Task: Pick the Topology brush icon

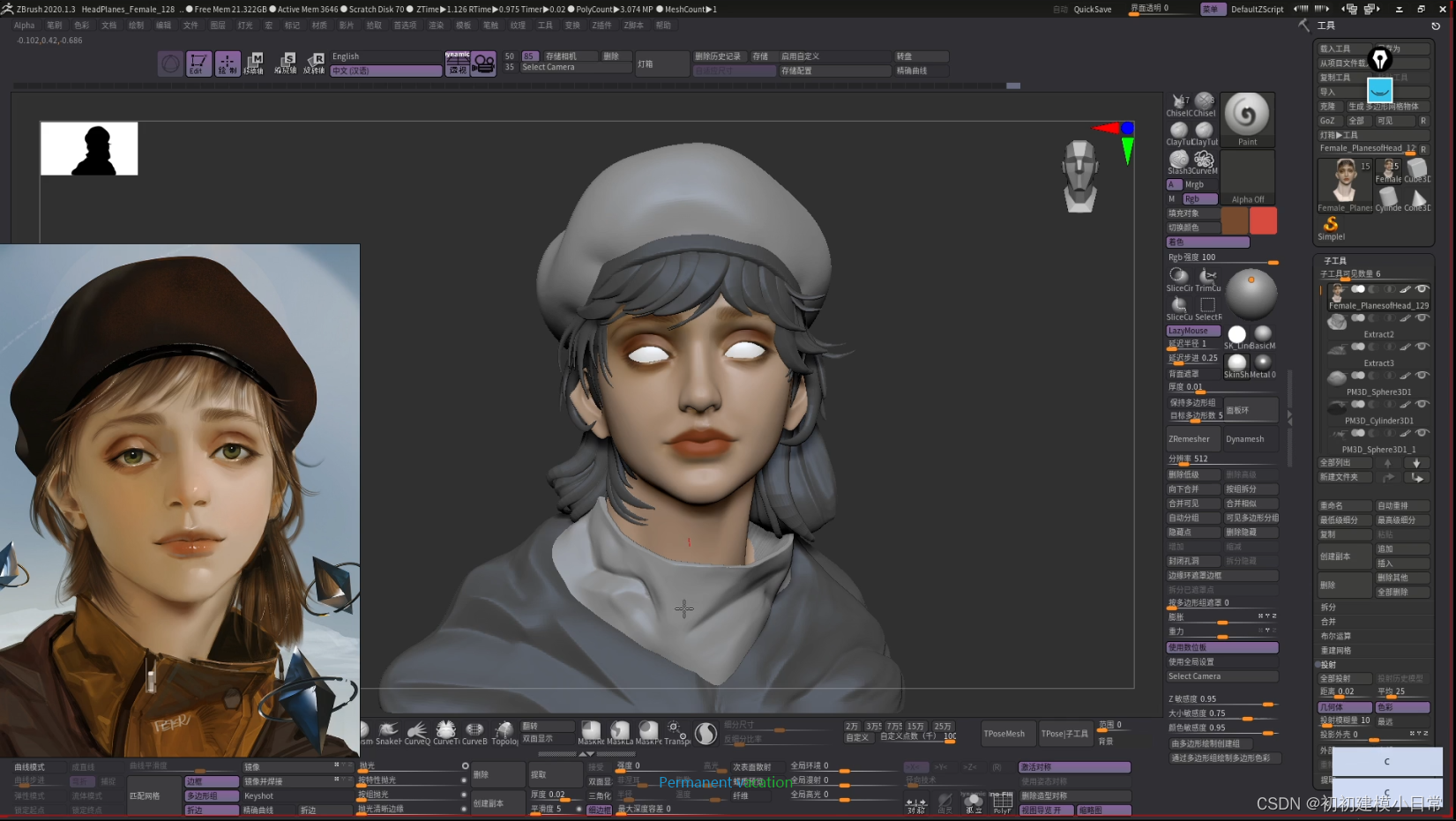Action: [504, 732]
